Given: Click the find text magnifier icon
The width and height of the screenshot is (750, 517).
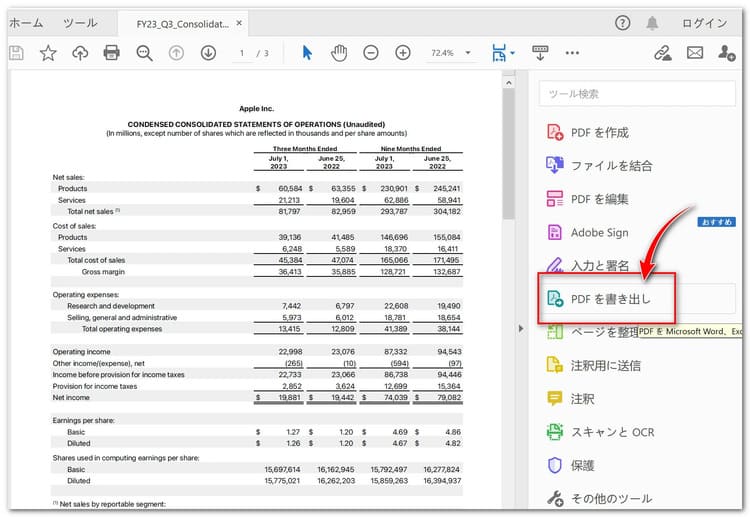Looking at the screenshot, I should click(x=144, y=53).
